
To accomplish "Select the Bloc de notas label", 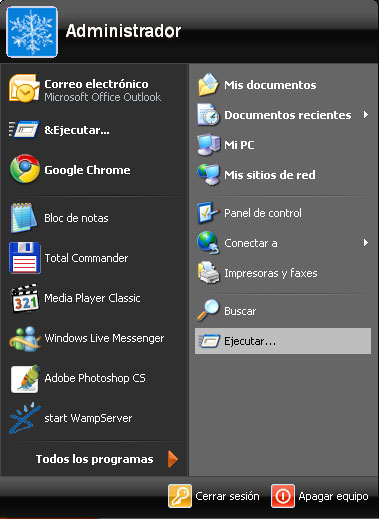I will click(x=76, y=218).
